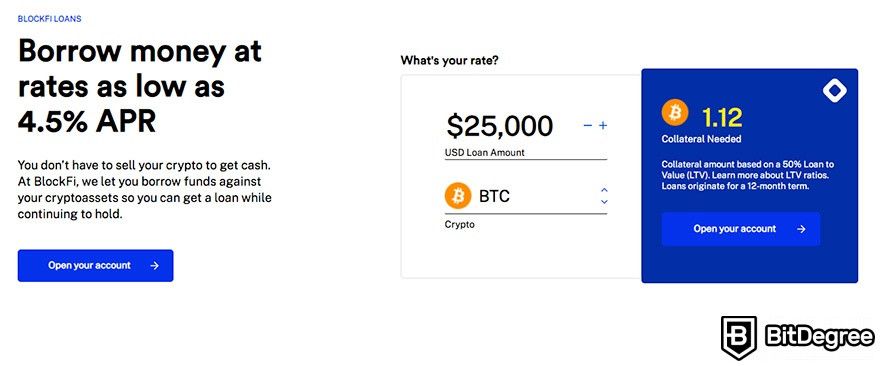Click the left Open your account button
Screen dimensions: 880x366
95,266
